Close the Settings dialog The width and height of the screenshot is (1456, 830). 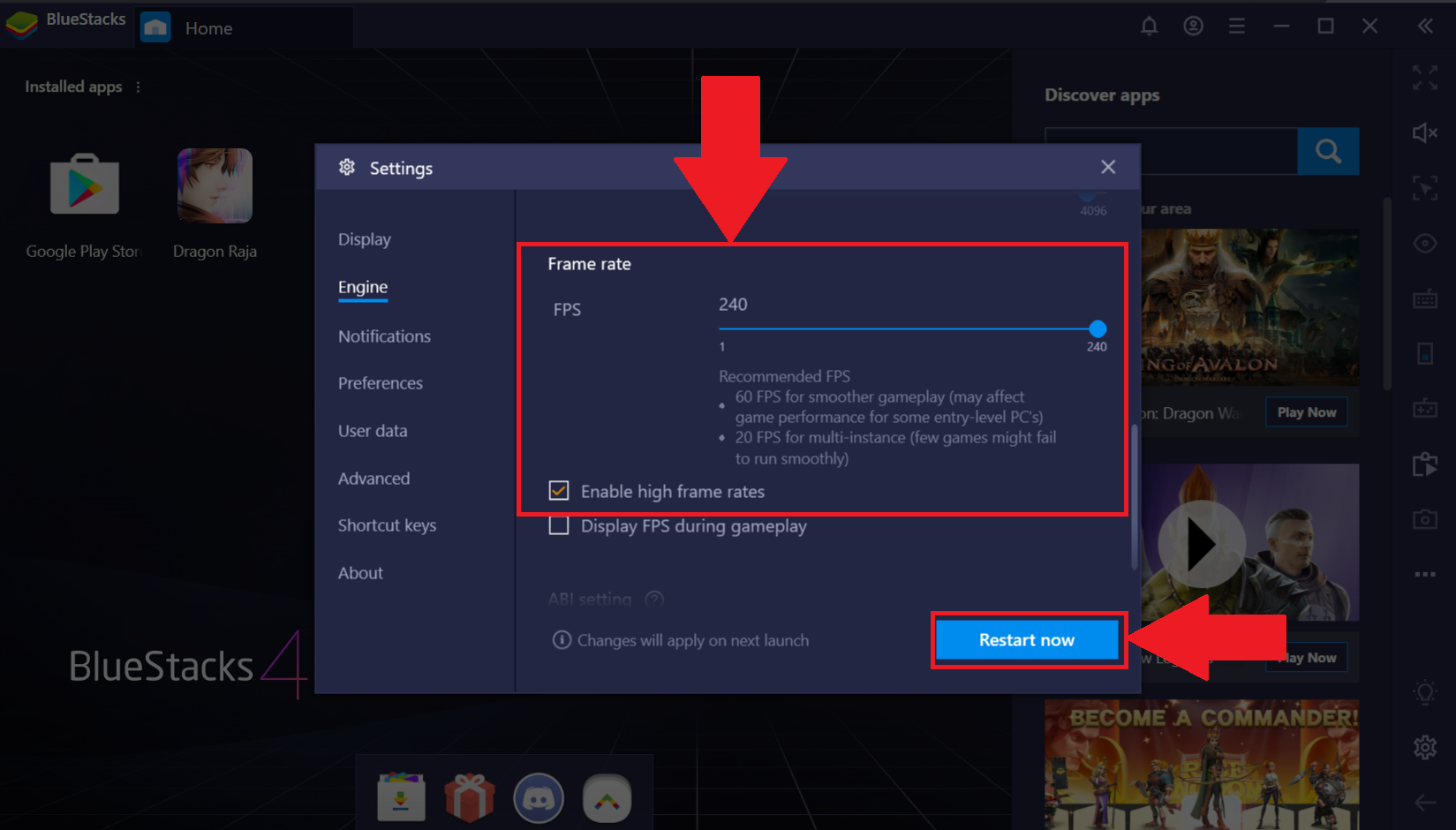[x=1108, y=167]
